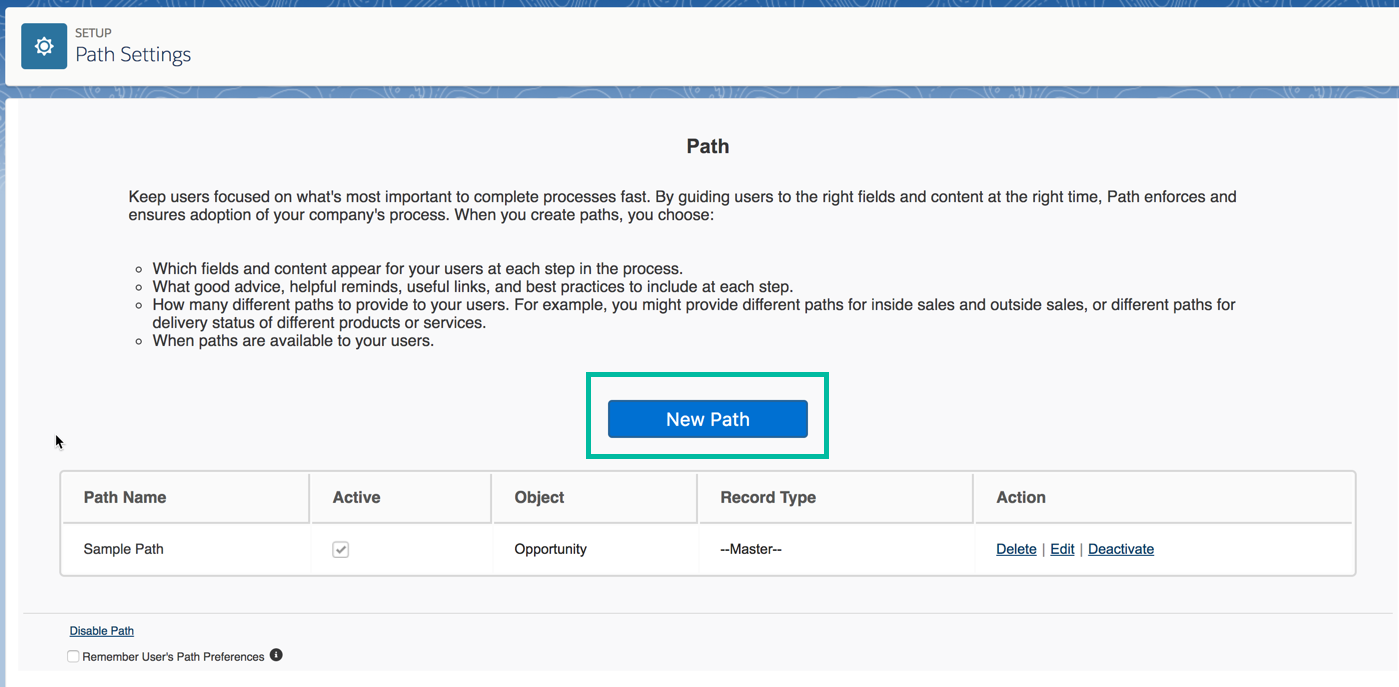Click the Path heading above the description
This screenshot has height=687, width=1399.
click(x=707, y=146)
